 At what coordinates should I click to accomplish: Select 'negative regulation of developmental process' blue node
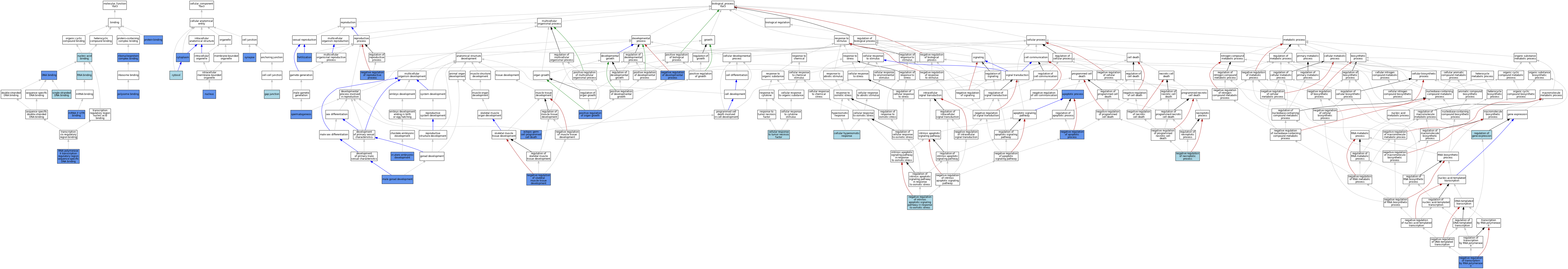673,76
